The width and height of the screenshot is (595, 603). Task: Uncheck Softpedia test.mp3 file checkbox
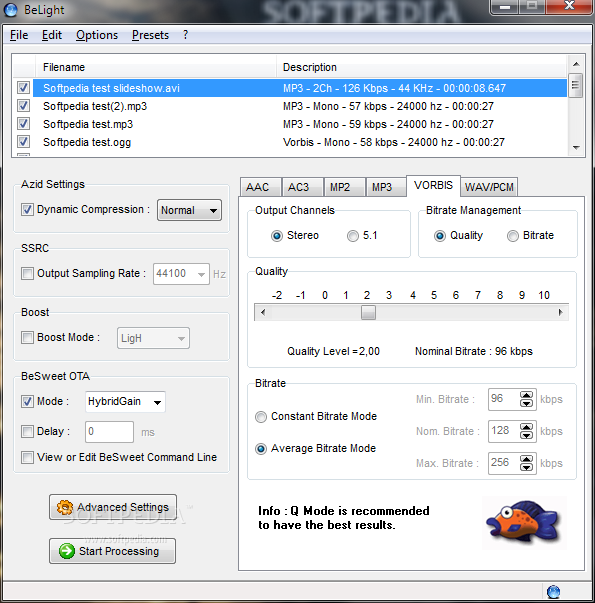23,123
